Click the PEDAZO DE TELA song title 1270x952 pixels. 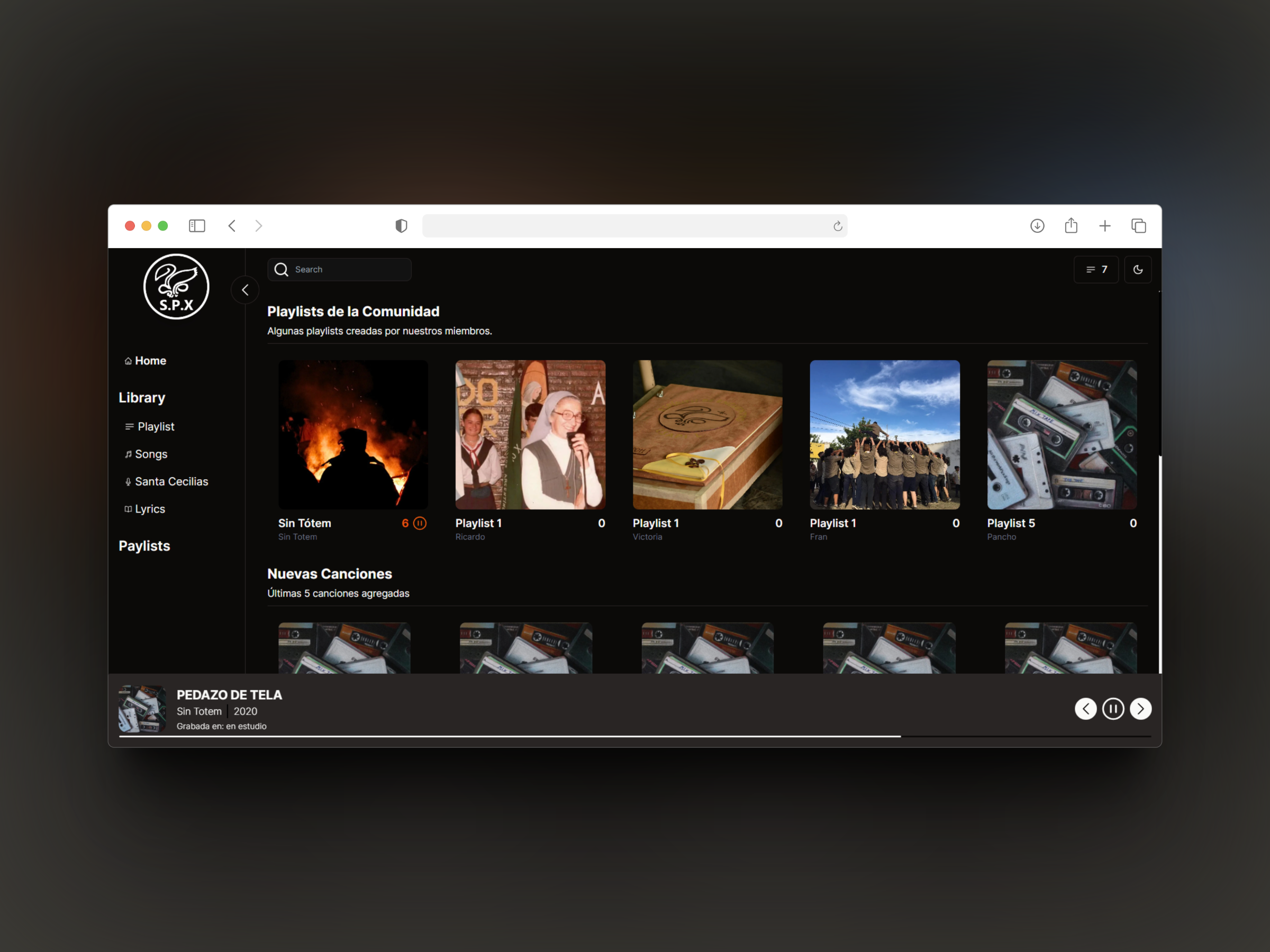[x=229, y=695]
